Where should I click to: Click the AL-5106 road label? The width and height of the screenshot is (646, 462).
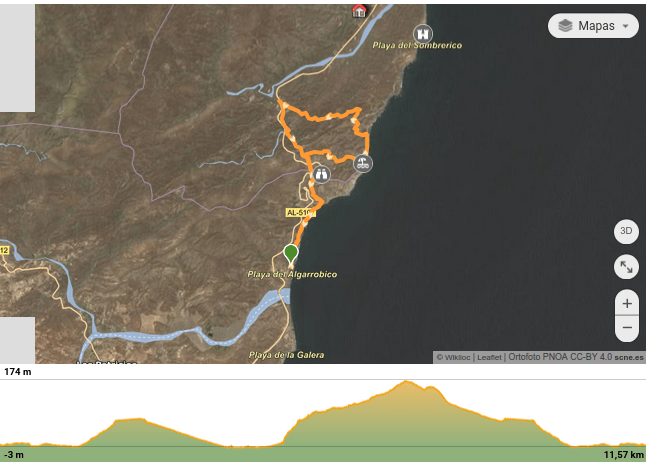(x=300, y=212)
